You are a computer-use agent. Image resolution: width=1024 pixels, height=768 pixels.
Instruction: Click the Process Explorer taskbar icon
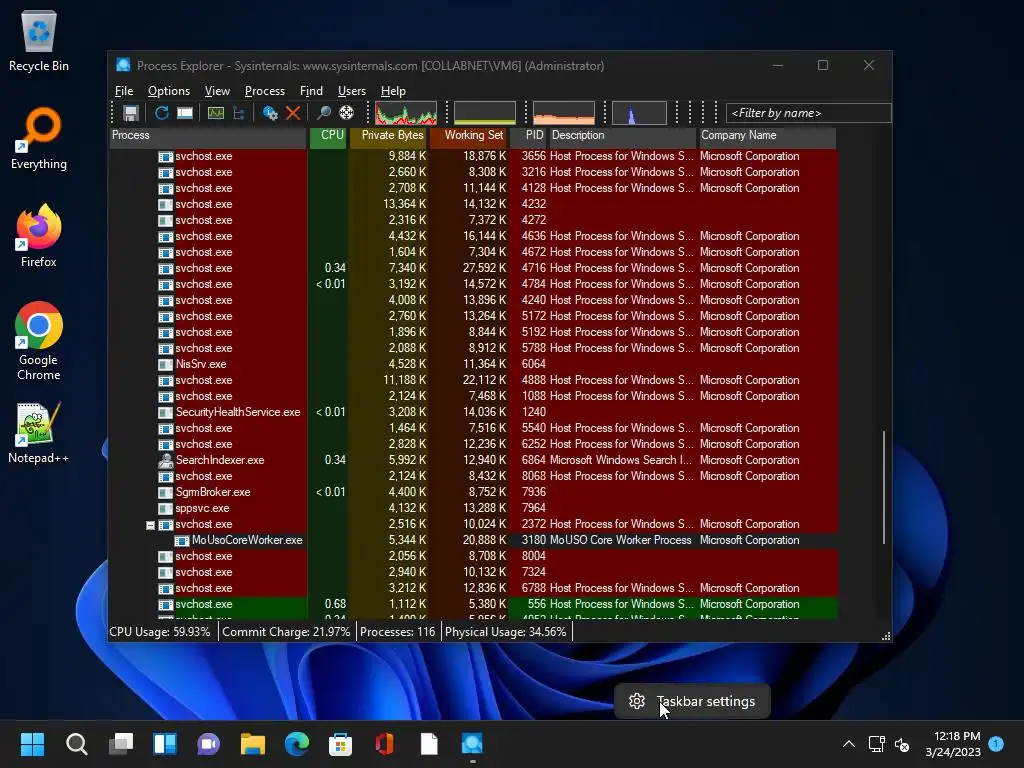pyautogui.click(x=472, y=744)
